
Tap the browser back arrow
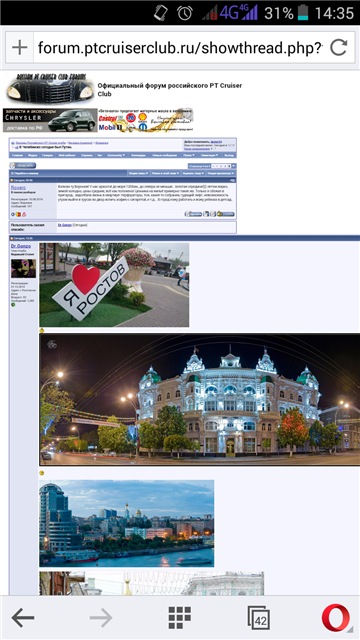coord(23,618)
